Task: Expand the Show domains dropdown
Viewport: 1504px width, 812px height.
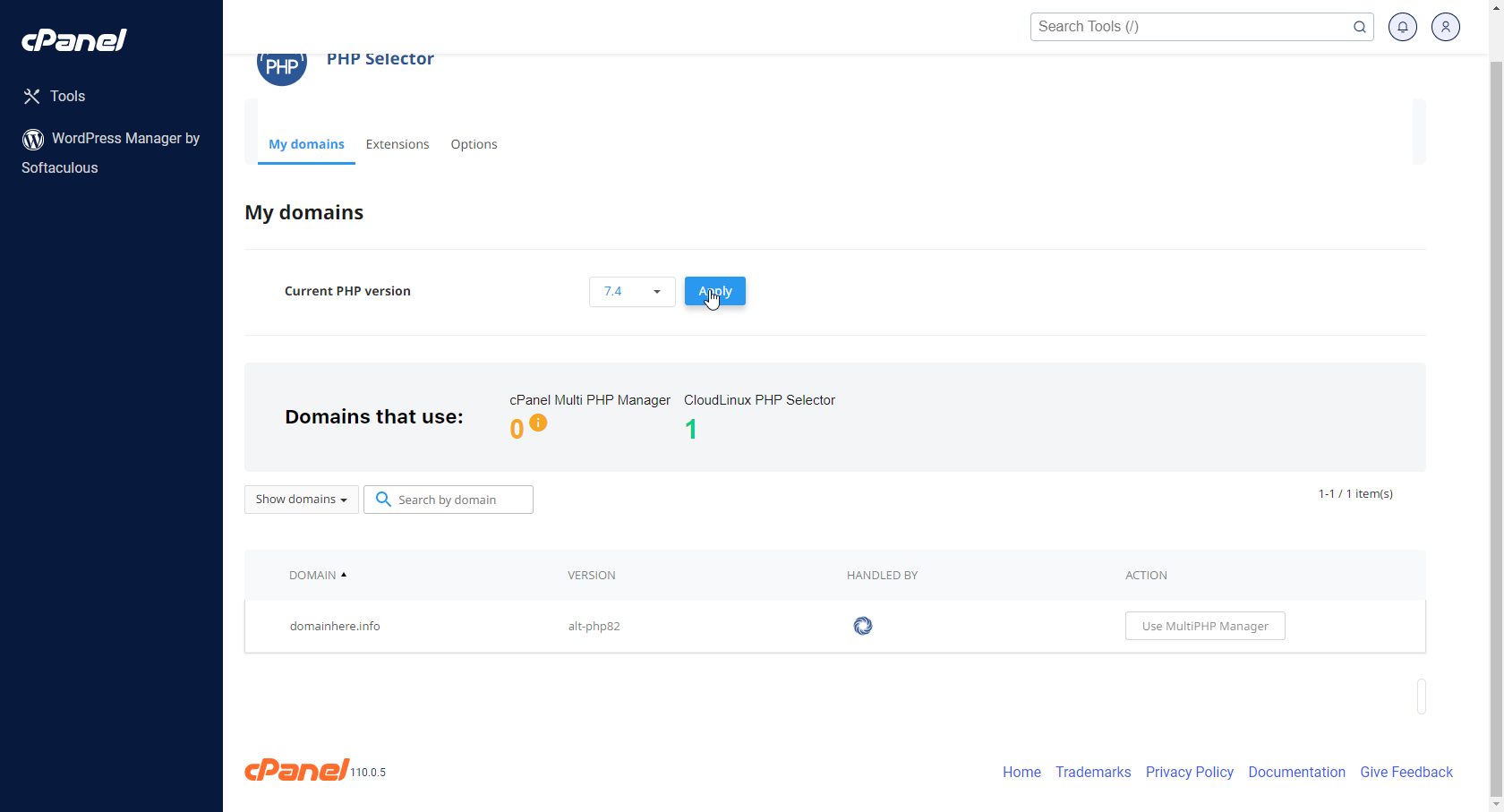Action: pyautogui.click(x=302, y=500)
